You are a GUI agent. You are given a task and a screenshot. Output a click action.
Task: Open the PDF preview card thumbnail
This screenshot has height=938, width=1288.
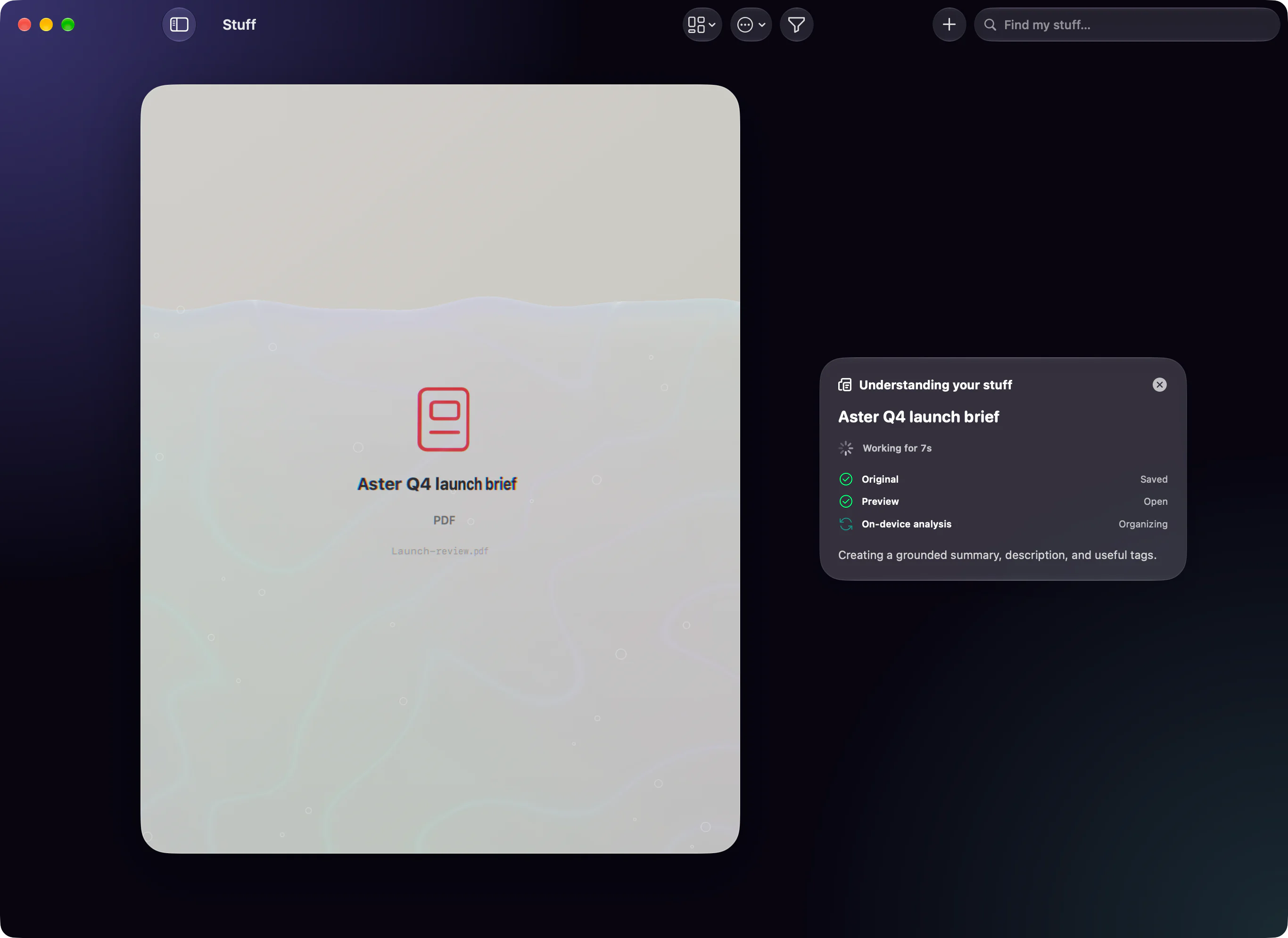coord(440,469)
